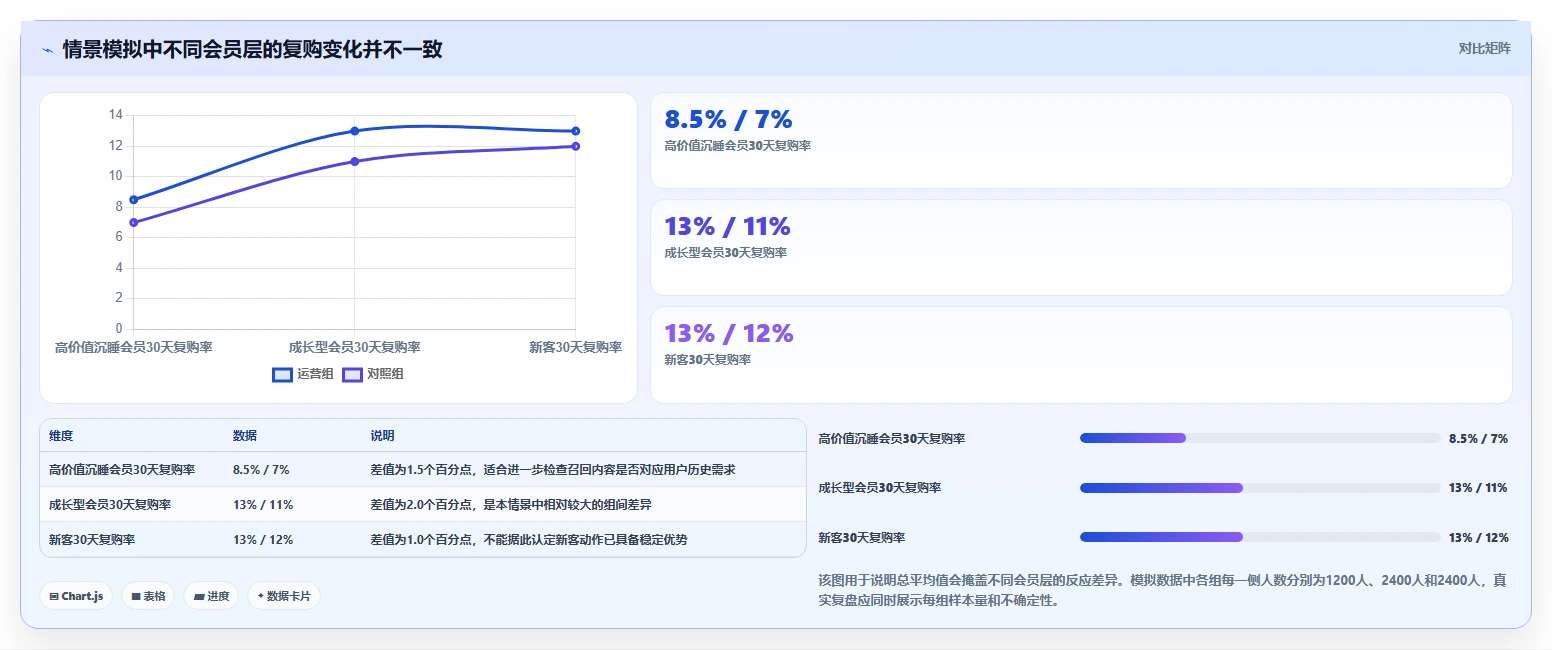The image size is (1552, 650).
Task: Click the note 差值为1.0个百分点 in table
Action: (x=529, y=539)
